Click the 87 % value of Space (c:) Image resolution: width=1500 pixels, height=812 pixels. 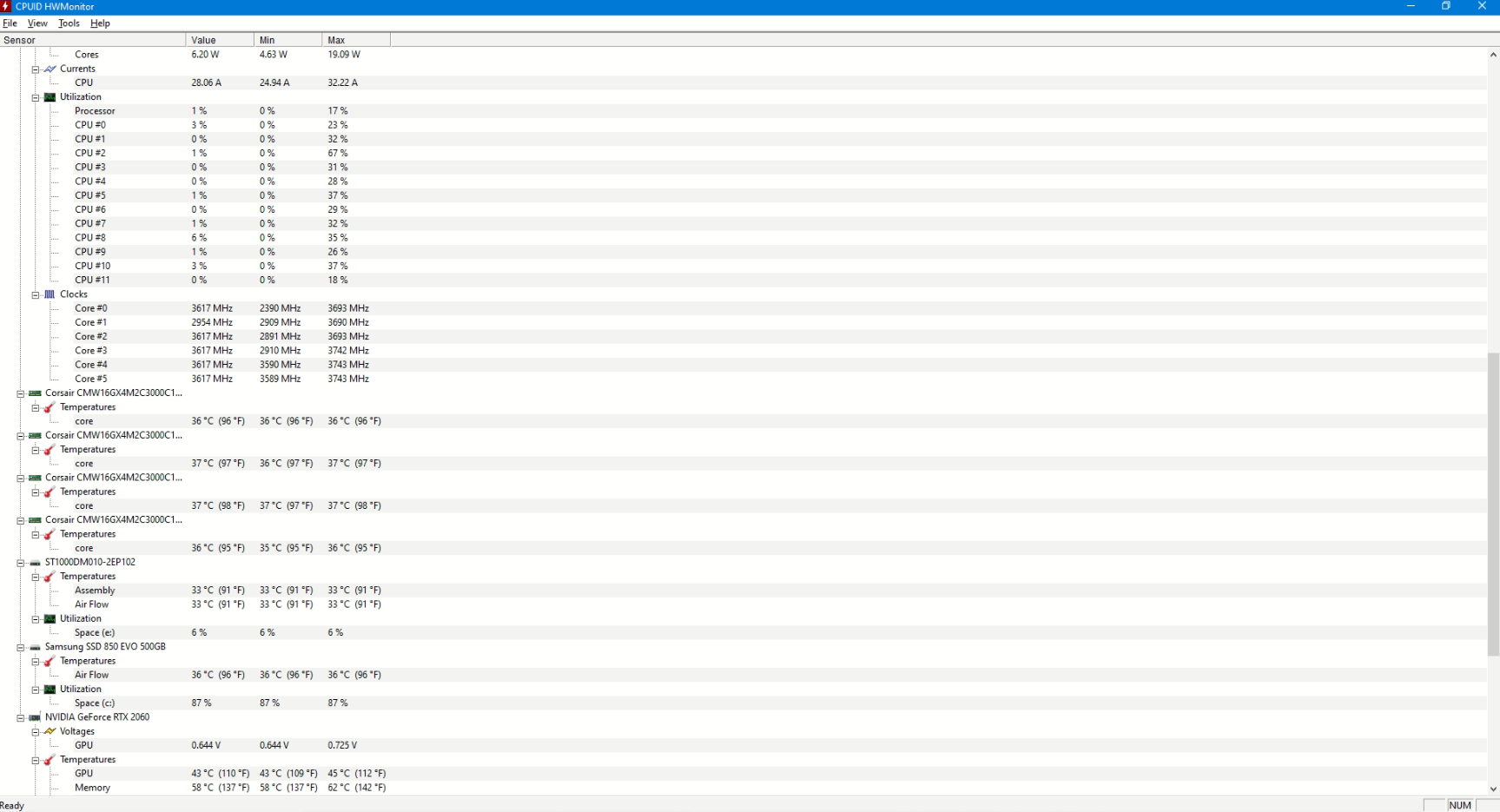point(202,703)
